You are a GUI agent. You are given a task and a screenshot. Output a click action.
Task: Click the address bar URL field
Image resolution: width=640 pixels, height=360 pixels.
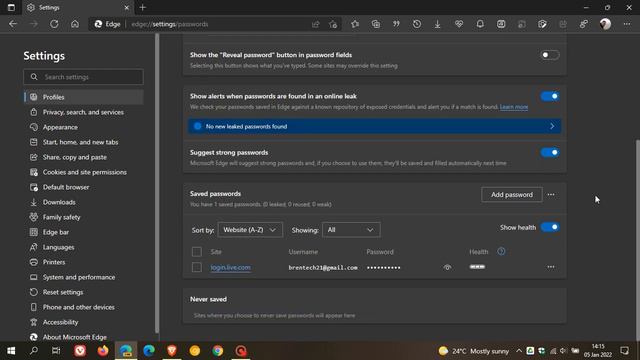tap(216, 24)
